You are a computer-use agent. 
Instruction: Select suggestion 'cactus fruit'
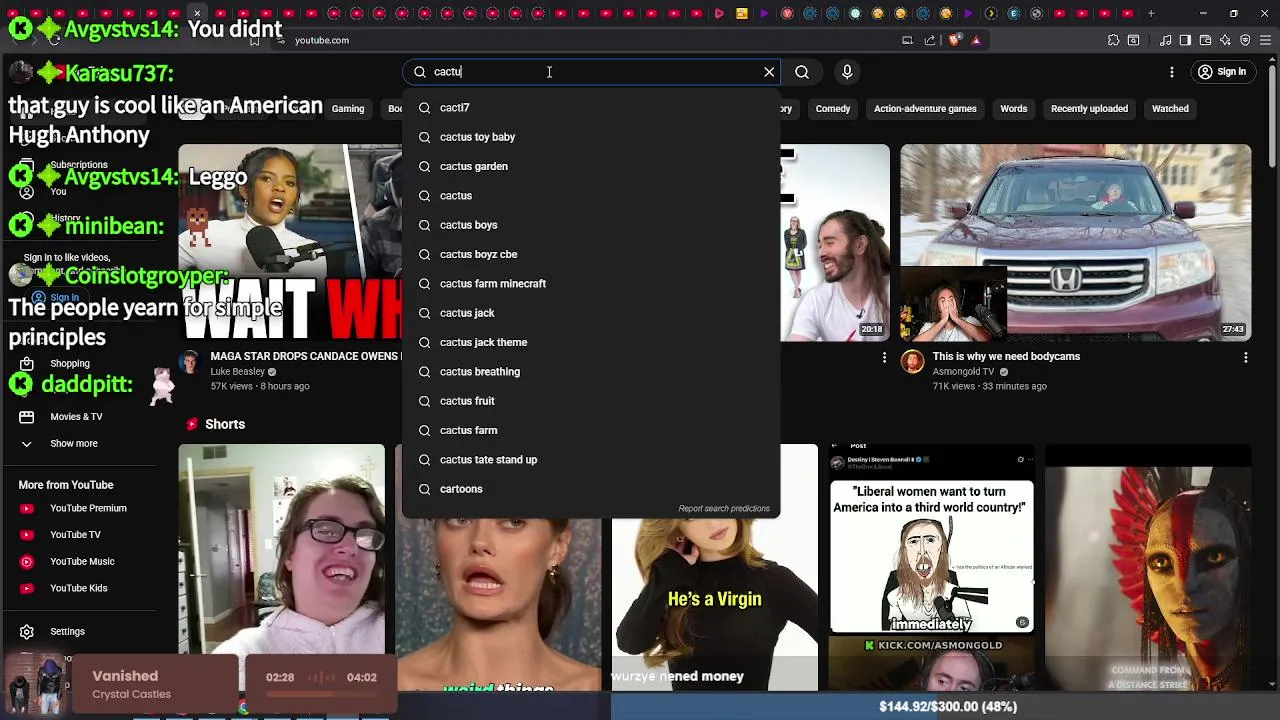(x=590, y=401)
